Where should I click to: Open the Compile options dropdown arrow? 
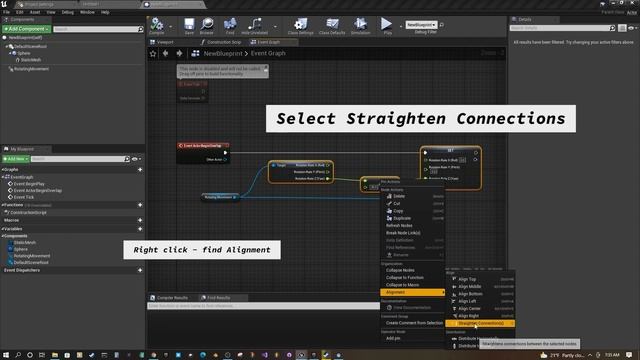(171, 27)
